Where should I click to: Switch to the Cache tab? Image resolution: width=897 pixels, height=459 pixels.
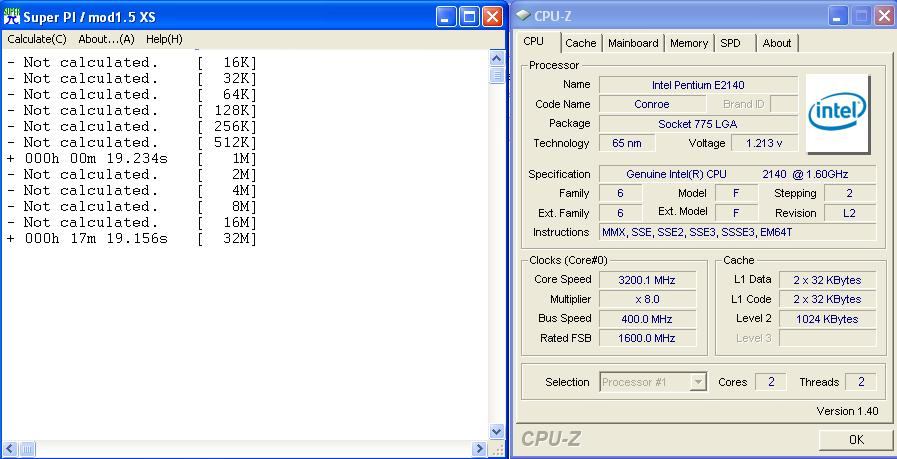pos(581,43)
